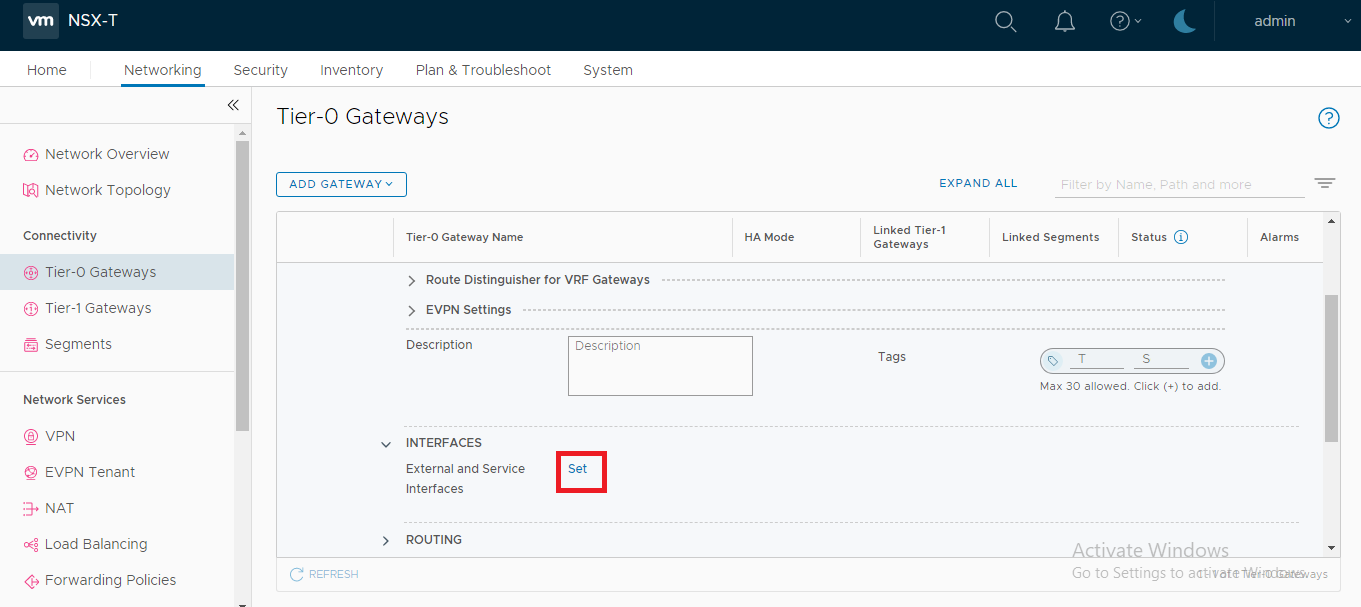Screen dimensions: 1361x607
Task: Open EVPN Tenant section
Action: 90,472
